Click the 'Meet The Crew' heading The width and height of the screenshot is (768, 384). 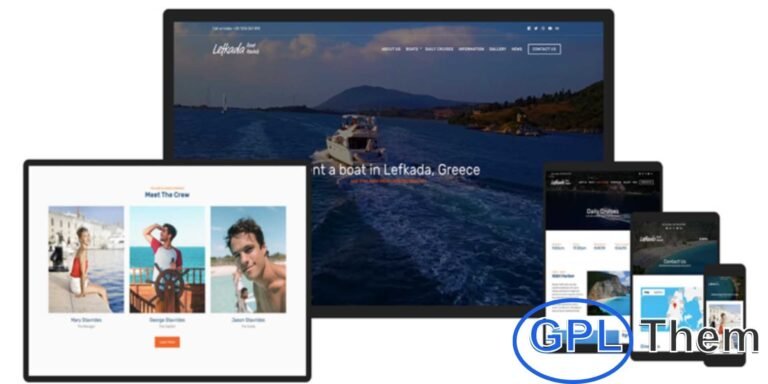167,194
